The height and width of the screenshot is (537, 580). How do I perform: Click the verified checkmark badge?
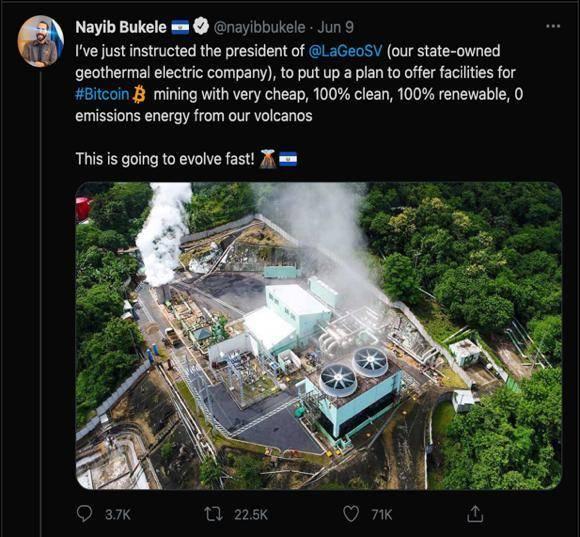tap(201, 26)
